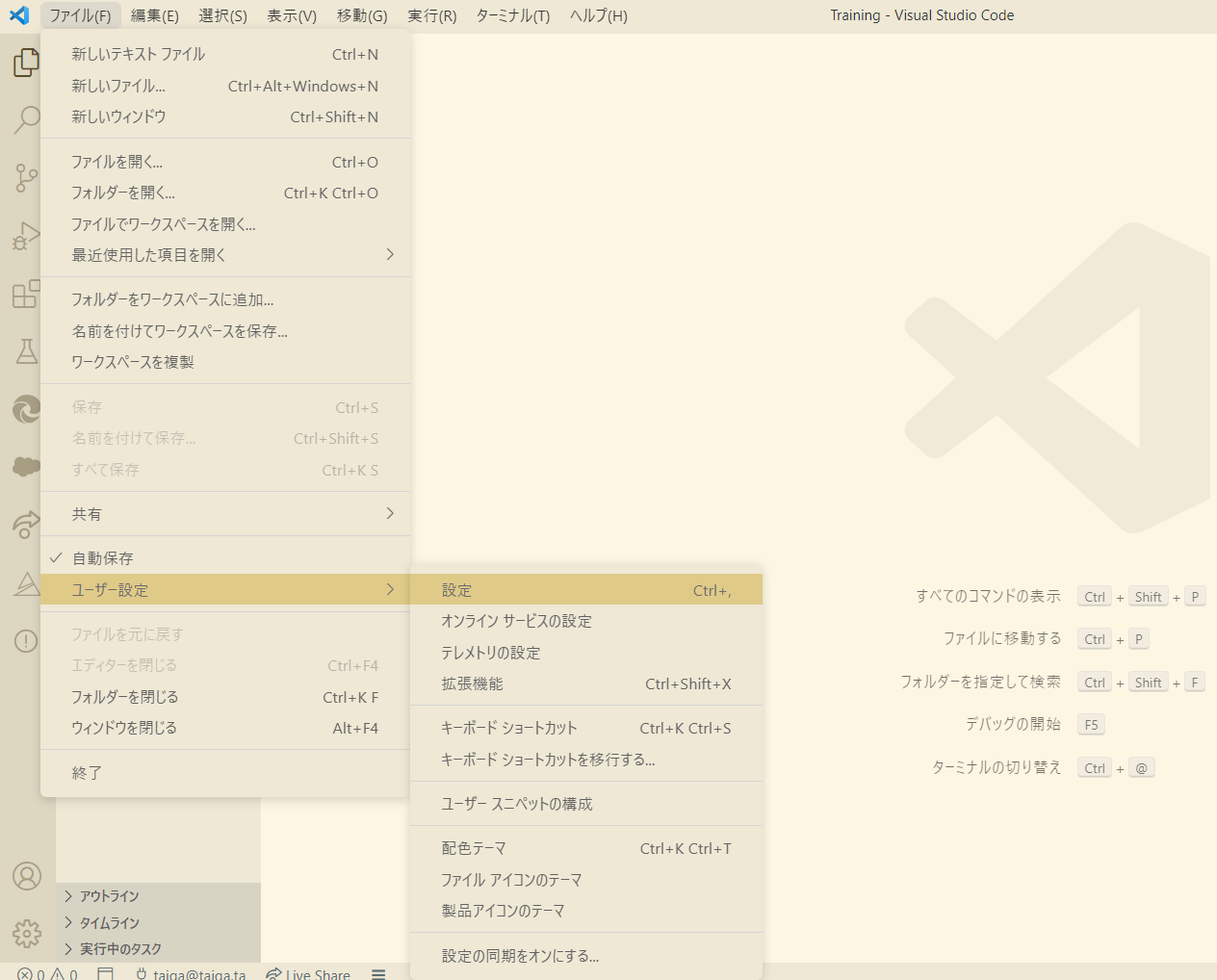The image size is (1217, 980).
Task: Expand the 実行中のタスク section
Action: click(158, 949)
